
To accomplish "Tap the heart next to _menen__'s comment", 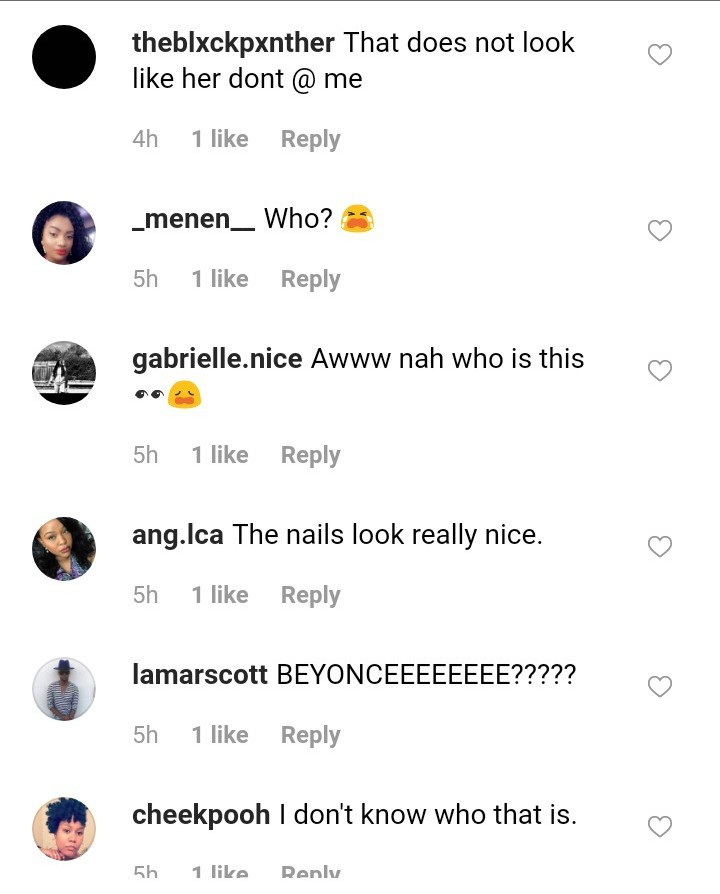I will click(660, 231).
